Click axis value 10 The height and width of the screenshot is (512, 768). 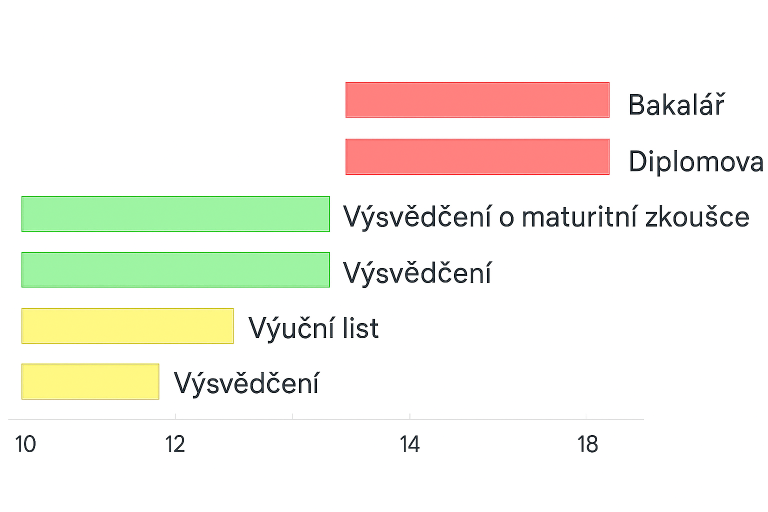(25, 444)
